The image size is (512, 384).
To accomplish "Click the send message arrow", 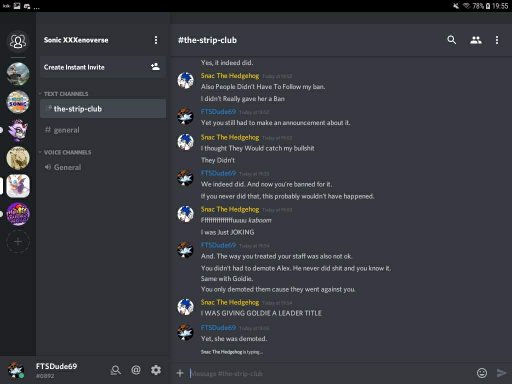I will pos(501,373).
